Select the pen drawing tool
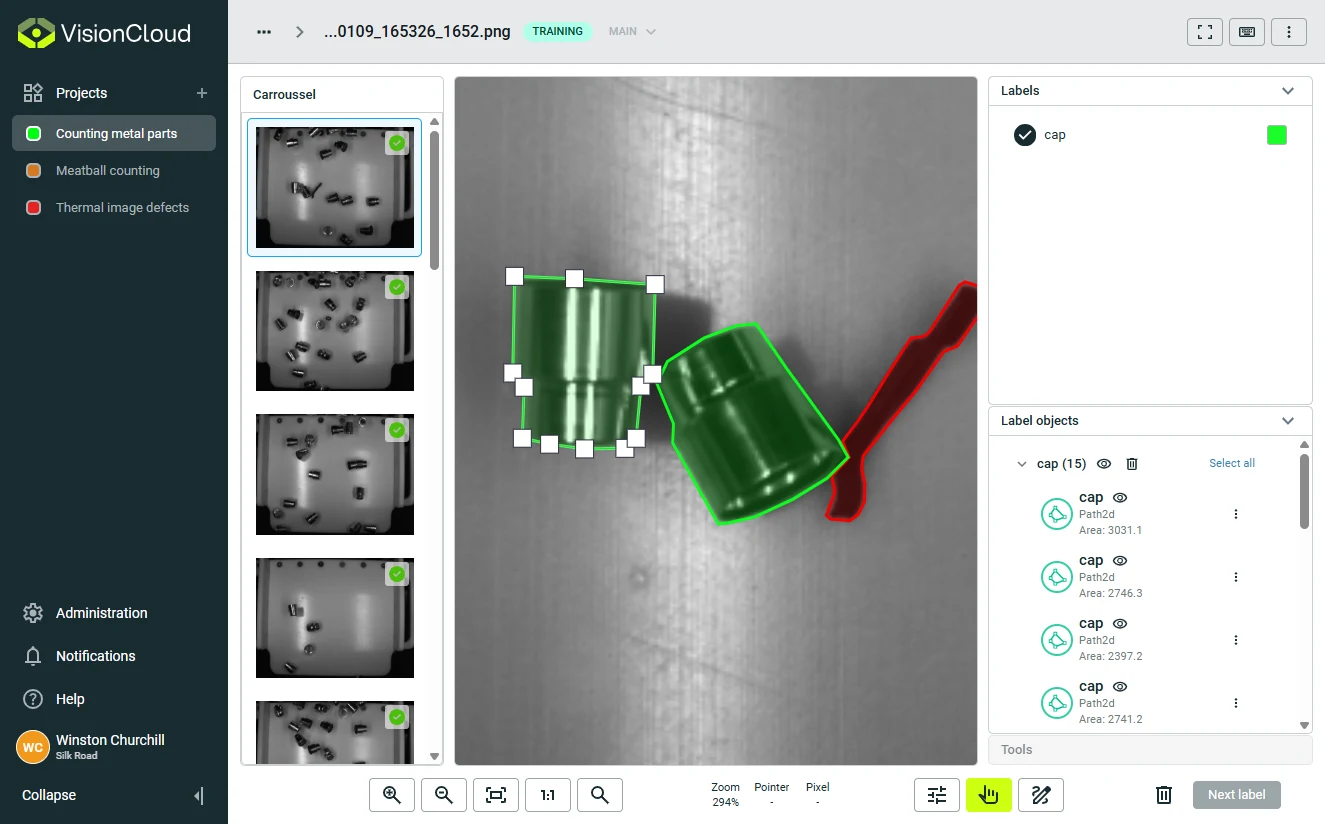Screen dimensions: 1325x824 [1041, 795]
